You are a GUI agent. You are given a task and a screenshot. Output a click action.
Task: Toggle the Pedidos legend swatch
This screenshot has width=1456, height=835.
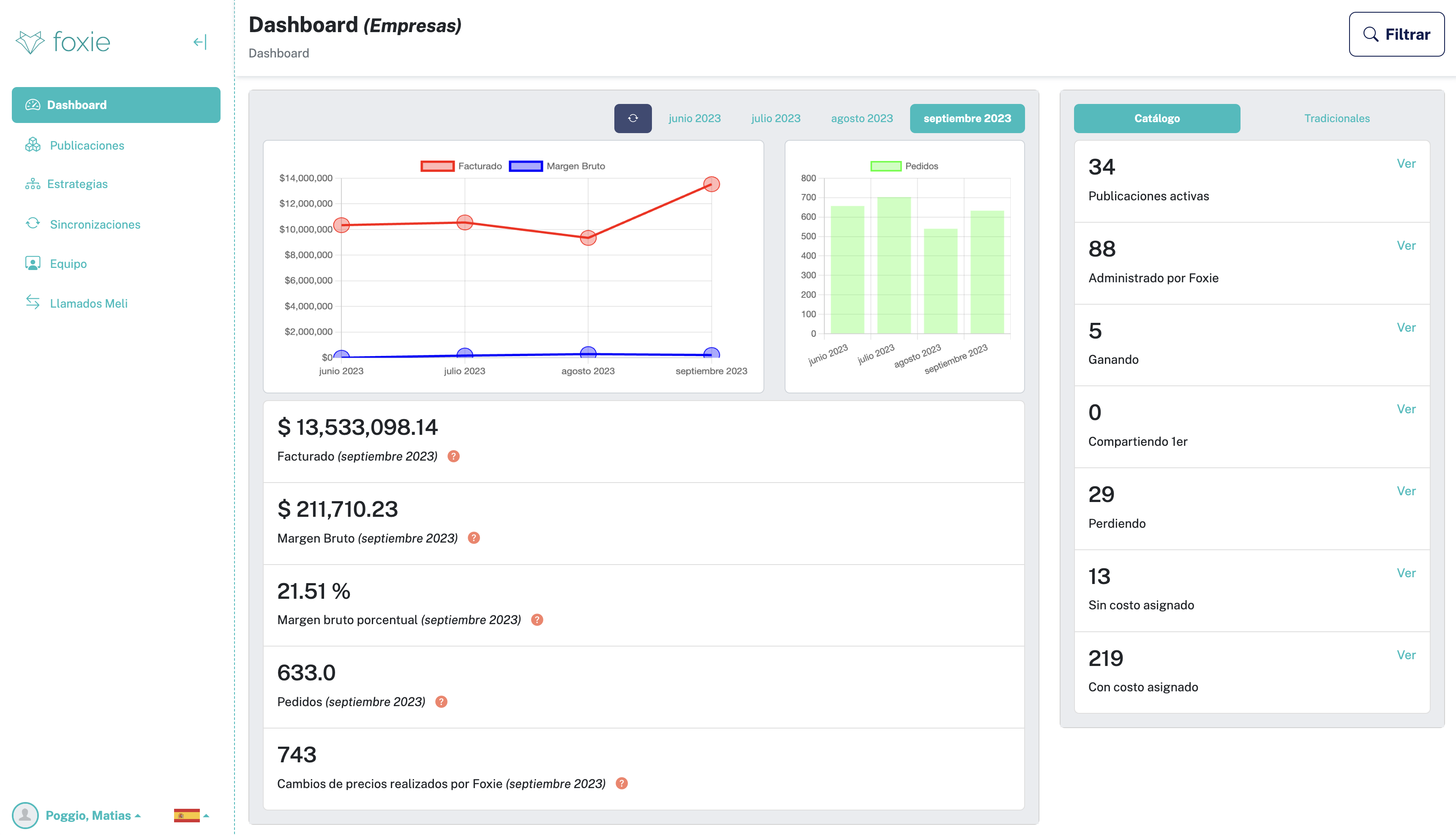pos(886,166)
